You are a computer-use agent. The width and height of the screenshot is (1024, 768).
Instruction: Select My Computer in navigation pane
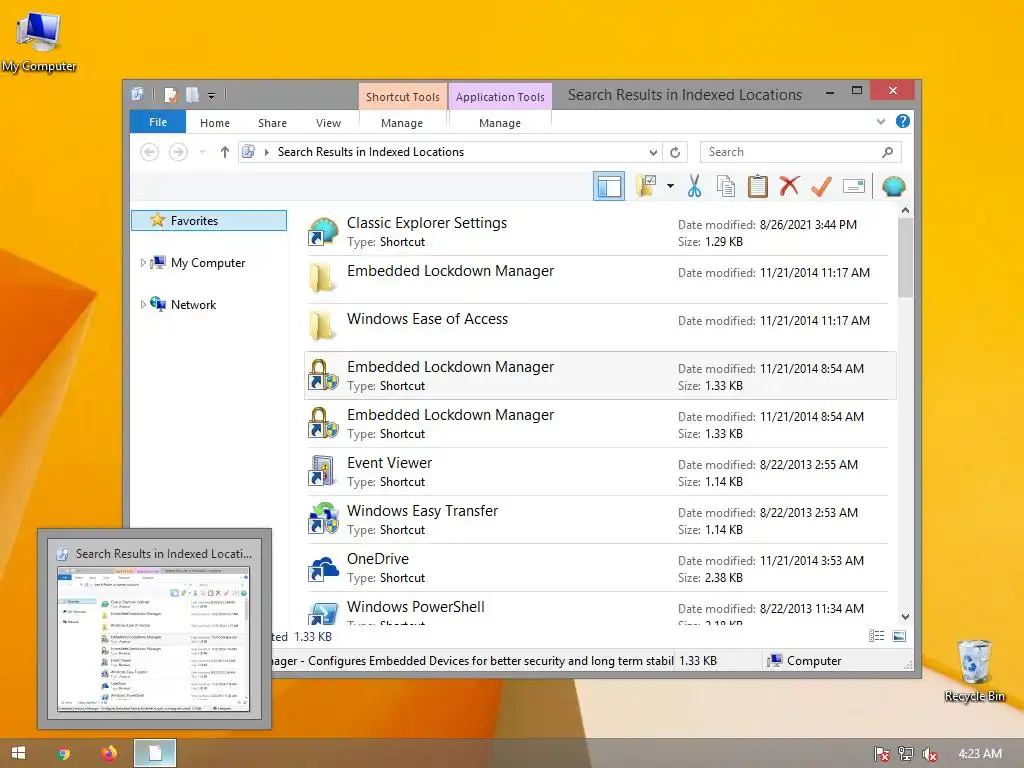(208, 263)
